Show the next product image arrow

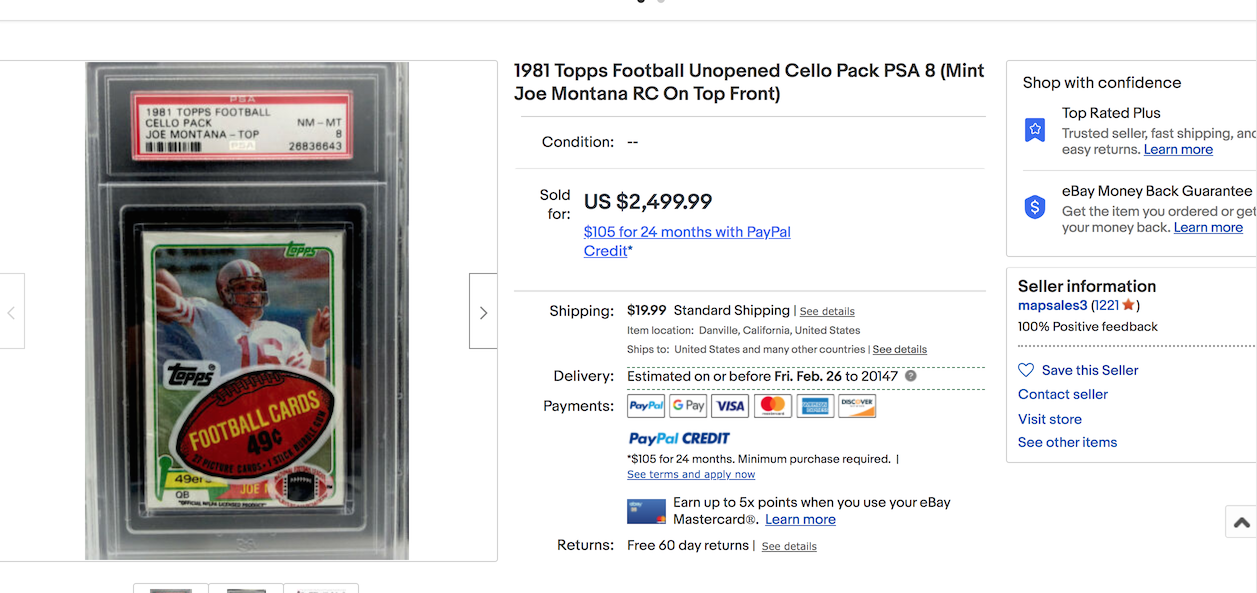click(x=483, y=312)
